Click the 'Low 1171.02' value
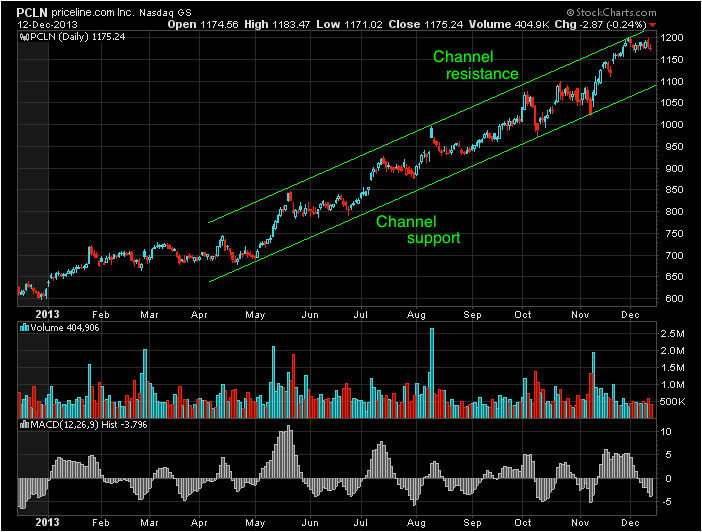The width and height of the screenshot is (702, 532). point(349,24)
